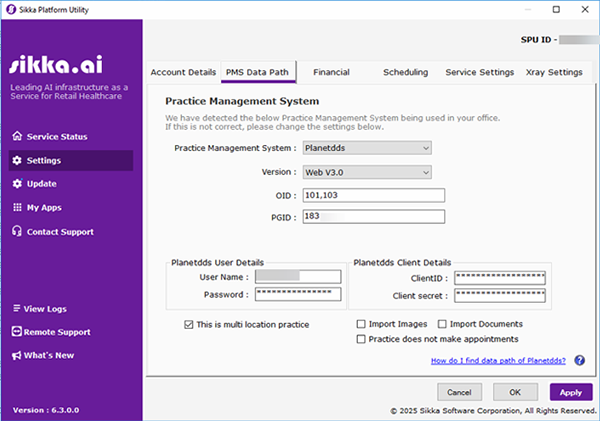Screen dimensions: 600x421
Task: Open the Scheduling tab
Action: point(406,72)
